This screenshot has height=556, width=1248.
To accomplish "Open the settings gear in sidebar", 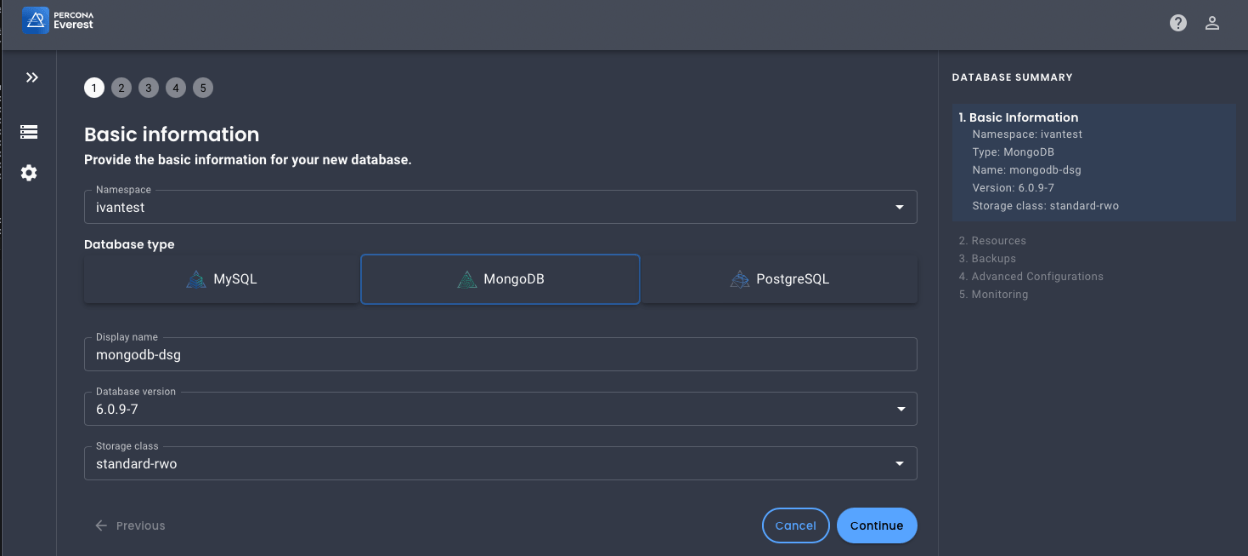I will click(x=29, y=173).
